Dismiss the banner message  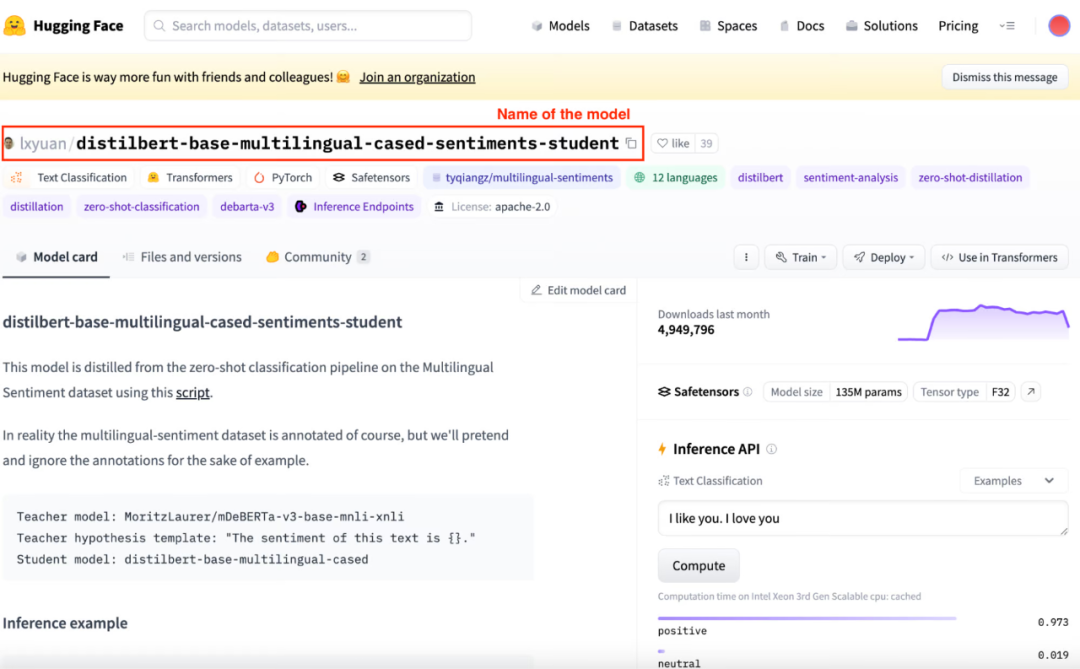(1004, 77)
